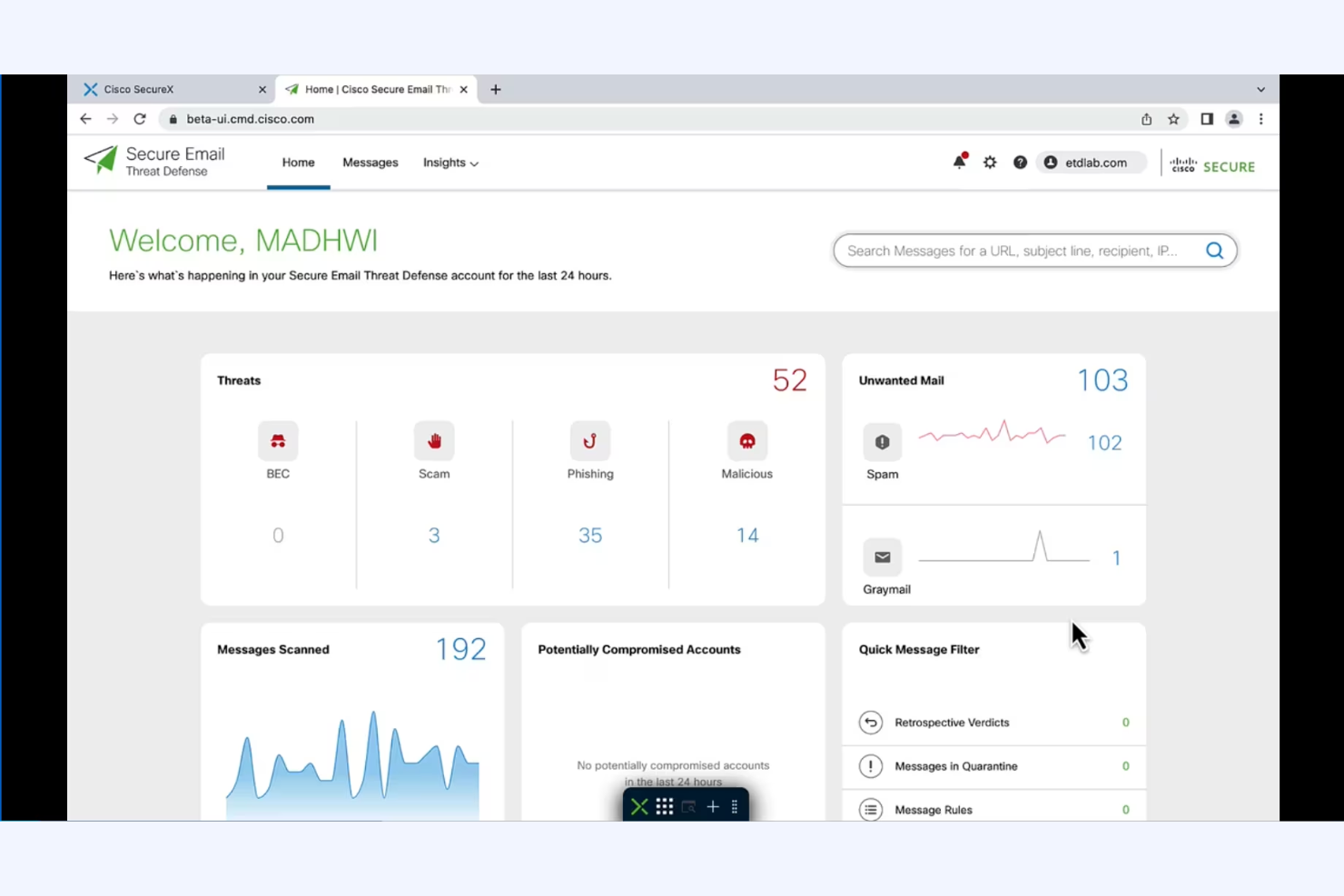This screenshot has width=1344, height=896.
Task: Click the SecureX ribbon search icon
Action: pos(688,806)
